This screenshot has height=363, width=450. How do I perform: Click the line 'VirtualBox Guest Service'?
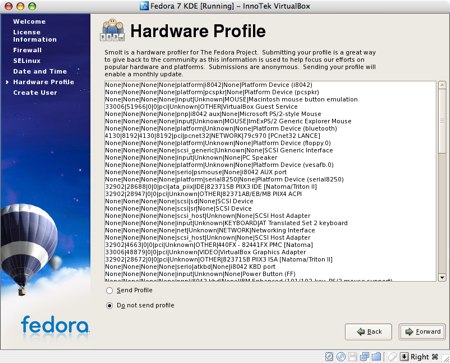pos(201,107)
